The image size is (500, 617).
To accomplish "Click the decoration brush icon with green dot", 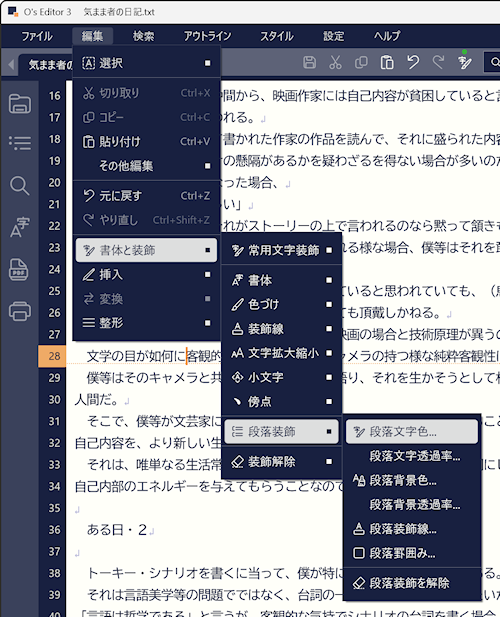I will point(464,61).
